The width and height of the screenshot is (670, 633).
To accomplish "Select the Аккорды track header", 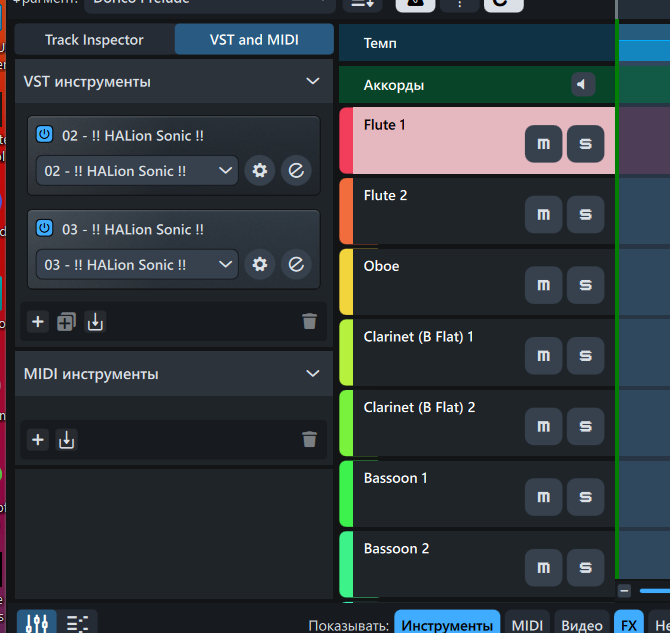I will pos(476,85).
